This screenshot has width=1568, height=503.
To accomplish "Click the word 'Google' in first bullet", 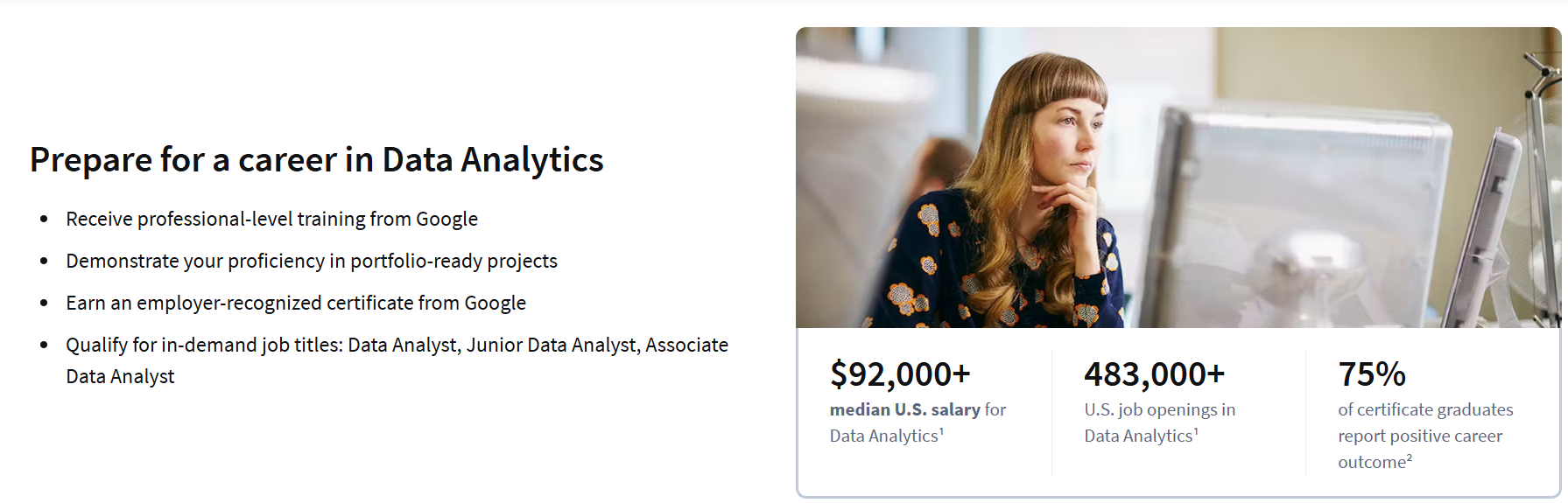I will (446, 219).
